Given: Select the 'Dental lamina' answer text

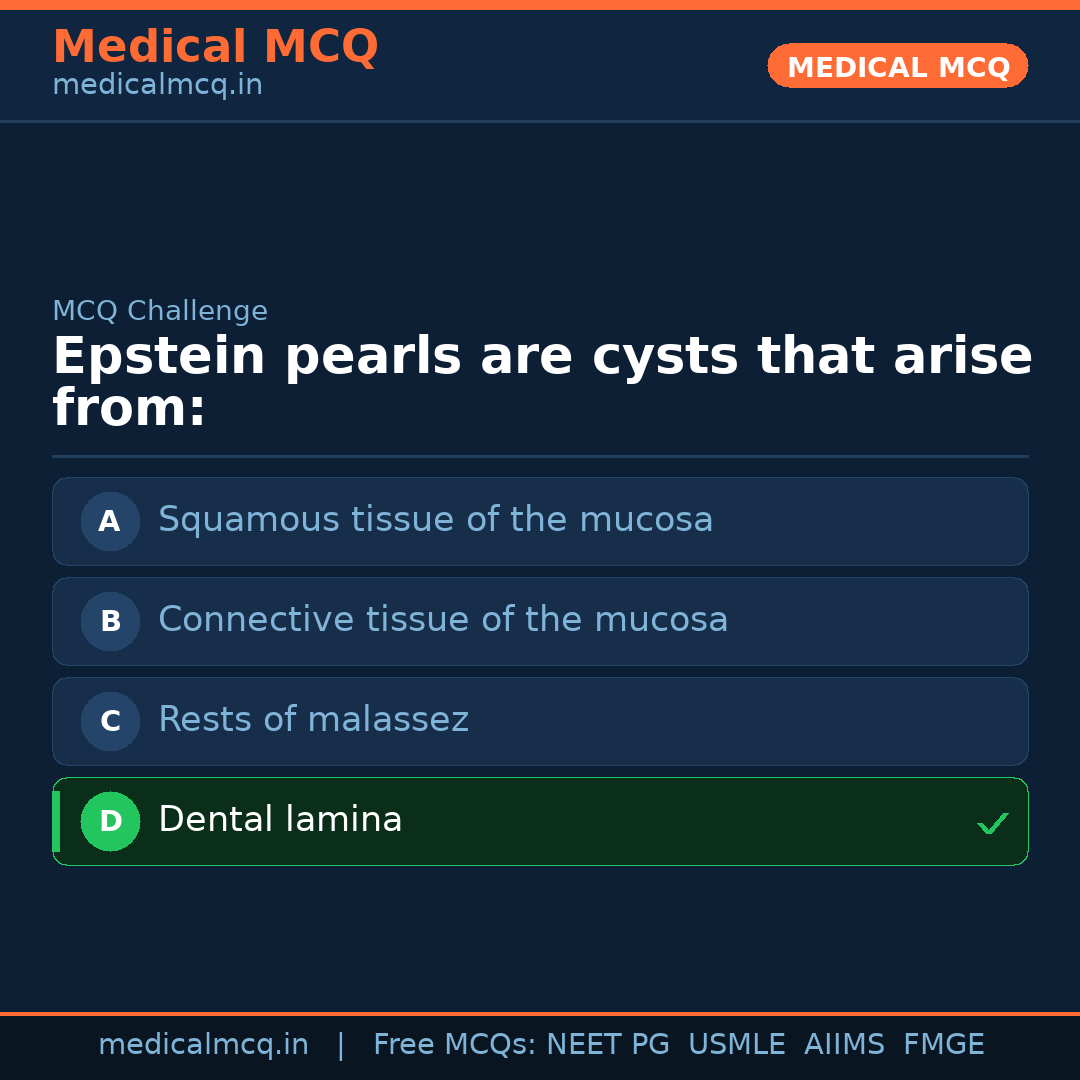Looking at the screenshot, I should click(280, 820).
